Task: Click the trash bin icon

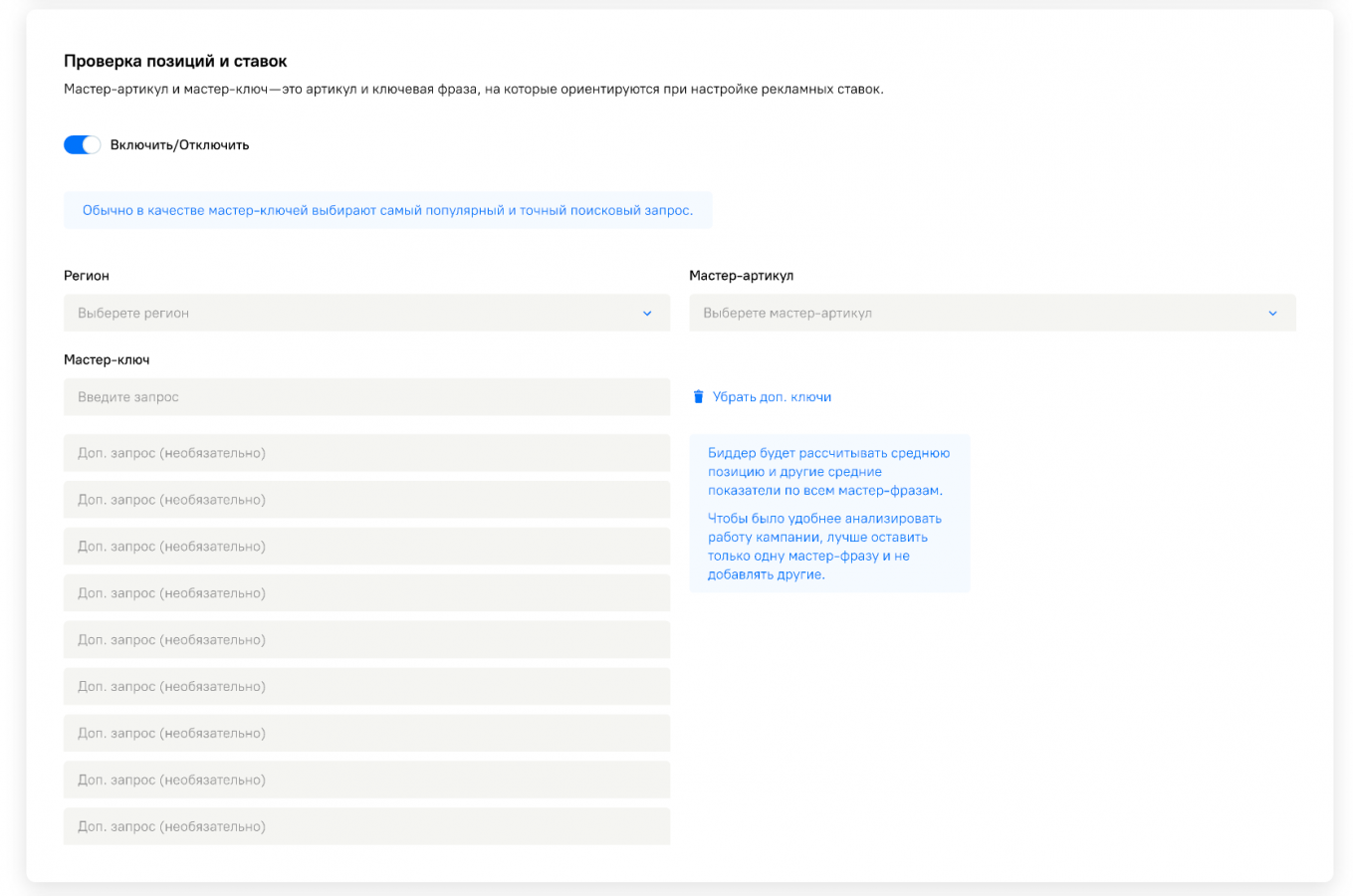Action: [698, 397]
